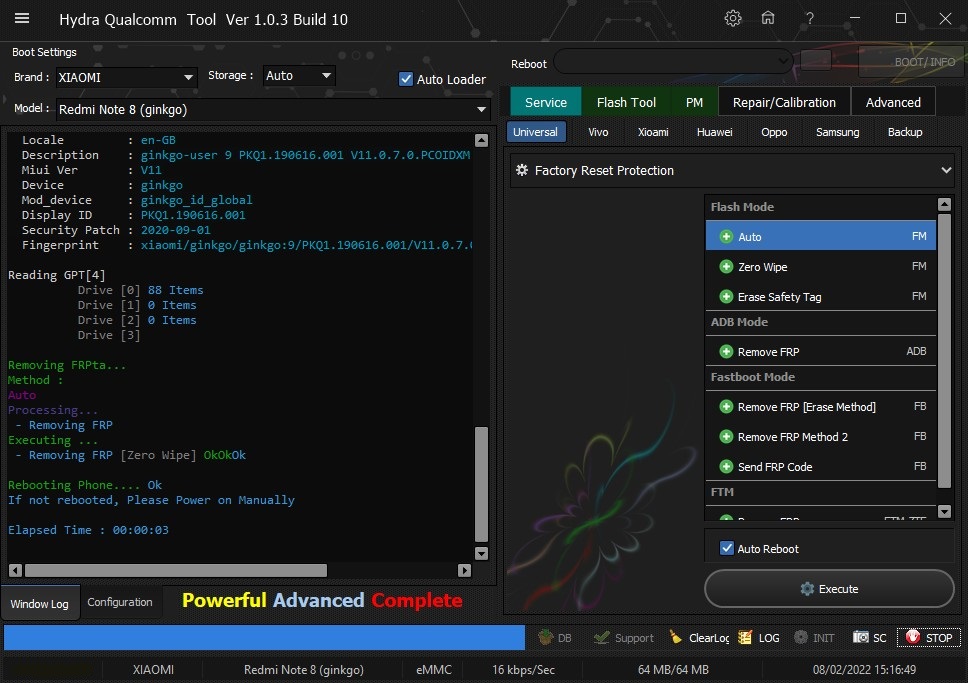The height and width of the screenshot is (683, 968).
Task: Click the Factory Reset Protection gear icon
Action: [522, 170]
